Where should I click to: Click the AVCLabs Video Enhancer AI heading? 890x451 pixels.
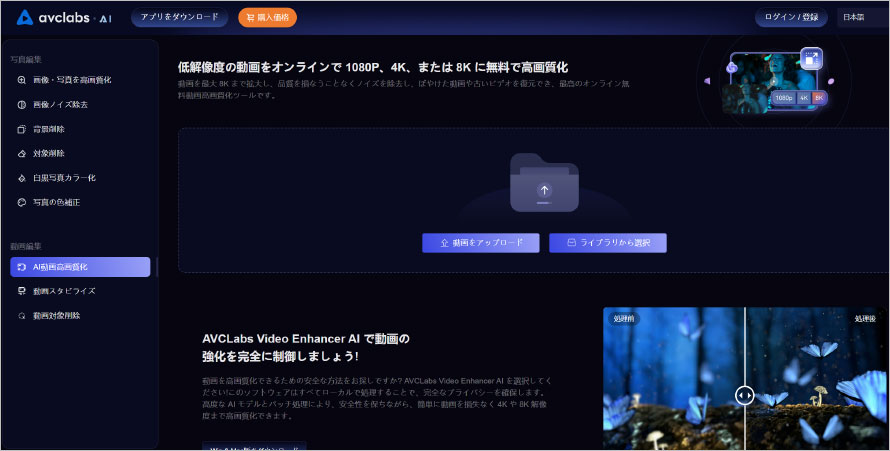pyautogui.click(x=306, y=347)
